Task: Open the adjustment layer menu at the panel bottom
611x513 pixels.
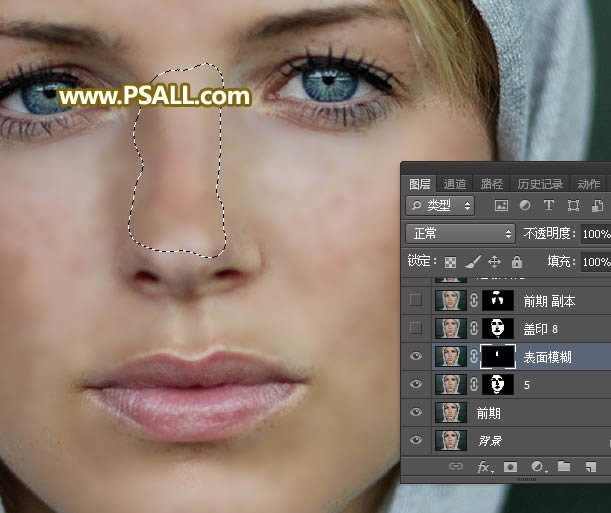Action: (537, 467)
